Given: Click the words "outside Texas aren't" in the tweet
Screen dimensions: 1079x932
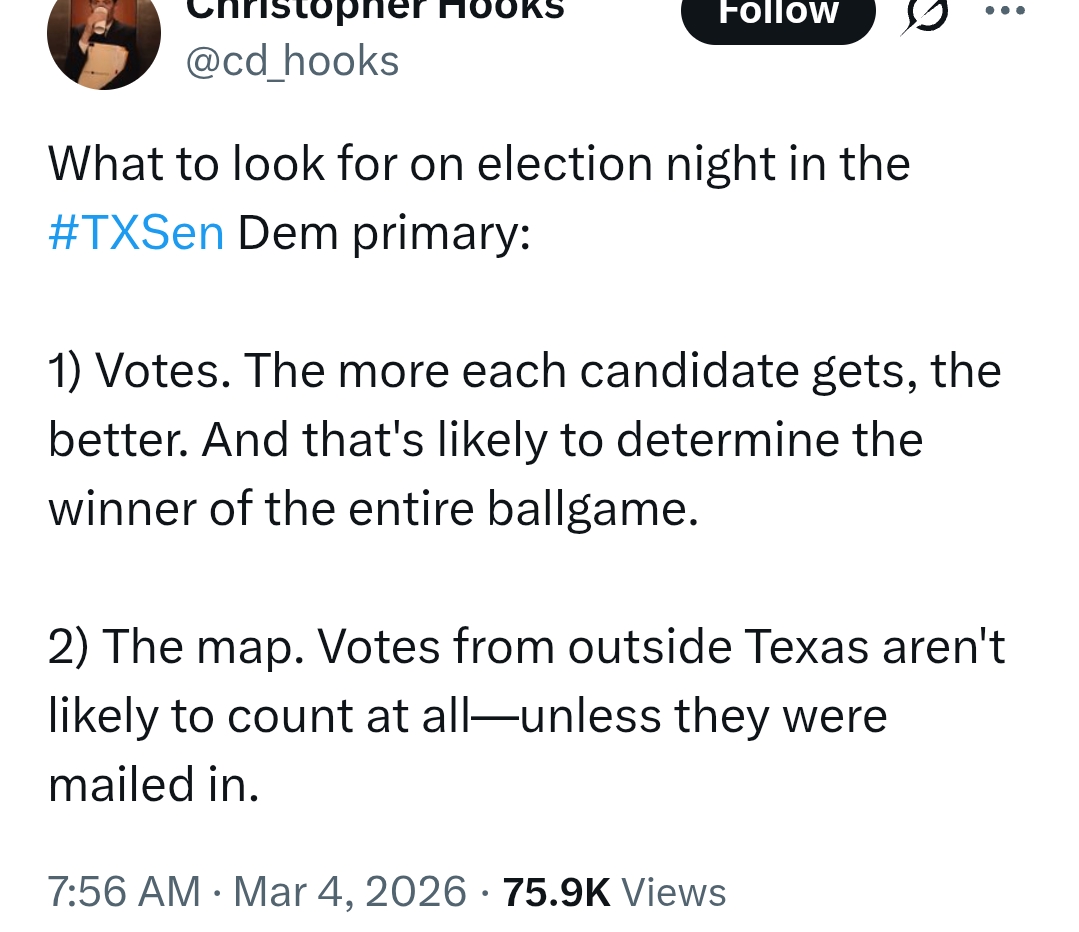Looking at the screenshot, I should pyautogui.click(x=787, y=647).
